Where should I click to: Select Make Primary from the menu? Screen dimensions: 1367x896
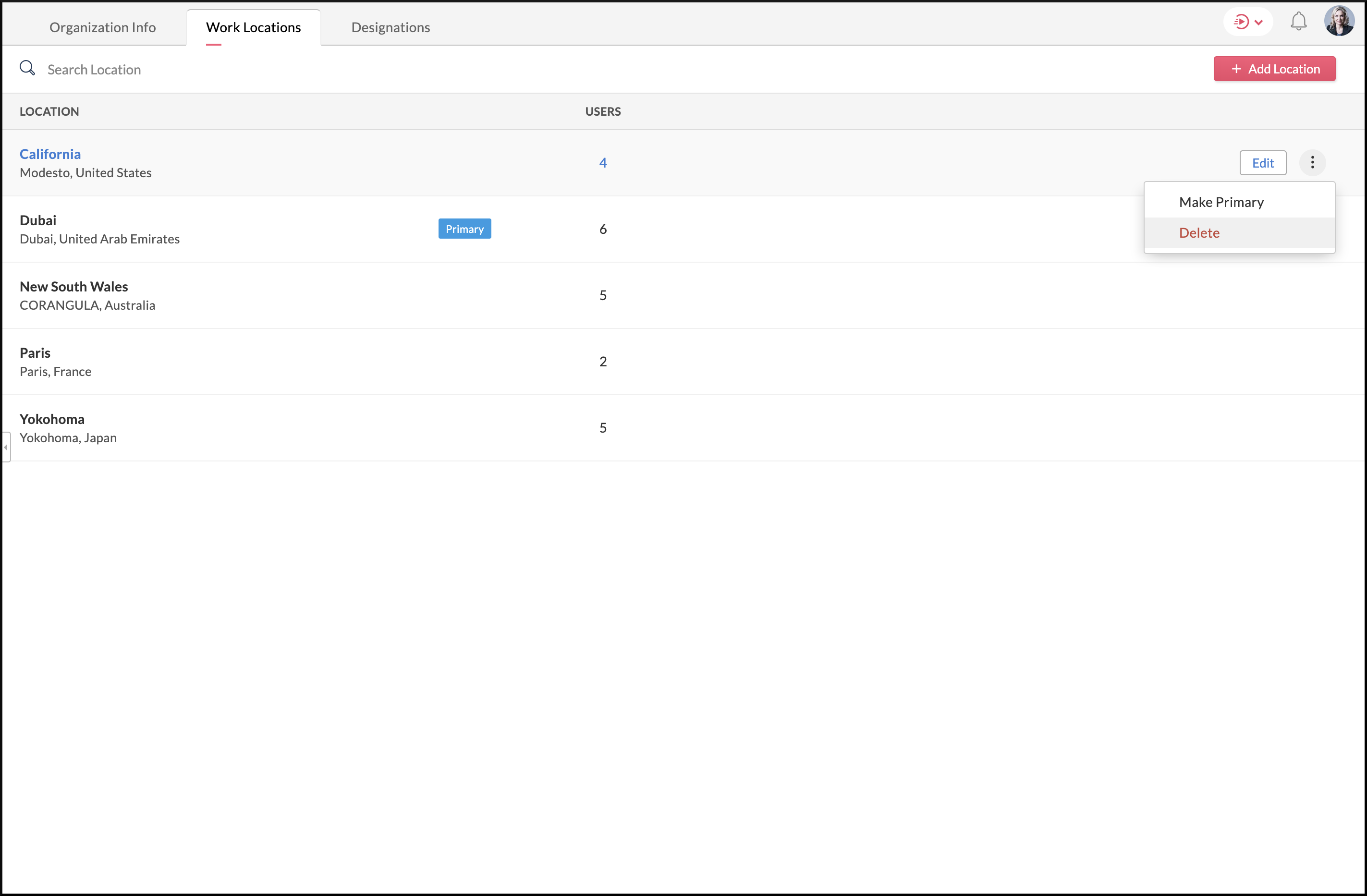[x=1221, y=202]
